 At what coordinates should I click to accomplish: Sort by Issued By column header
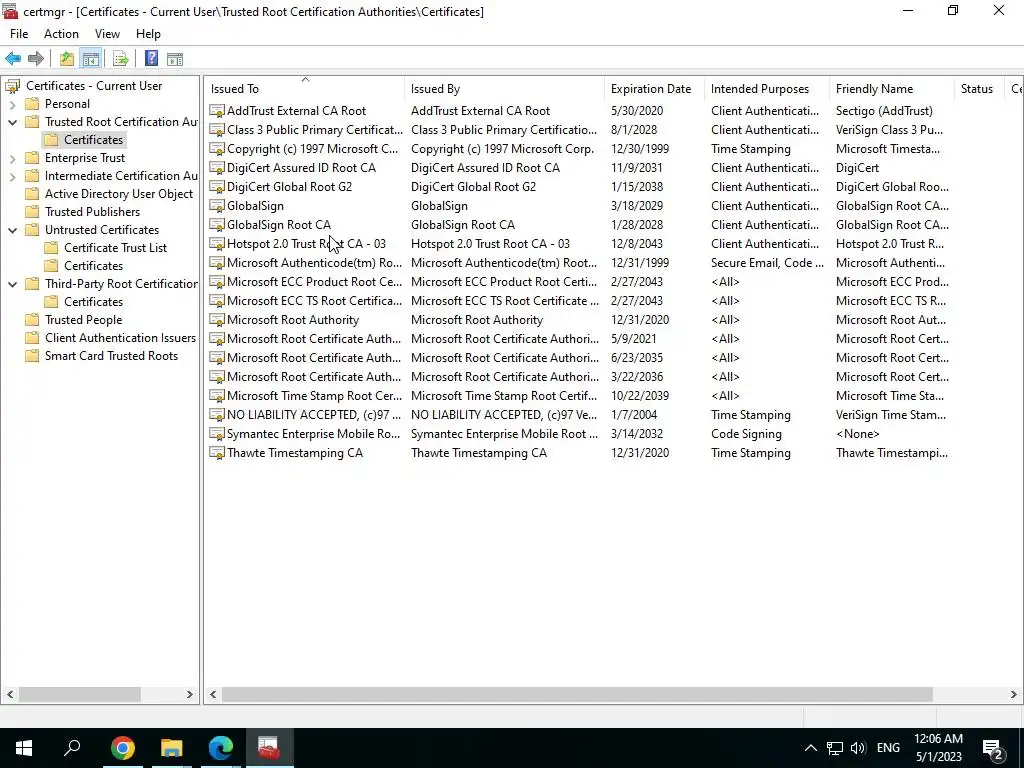point(504,89)
